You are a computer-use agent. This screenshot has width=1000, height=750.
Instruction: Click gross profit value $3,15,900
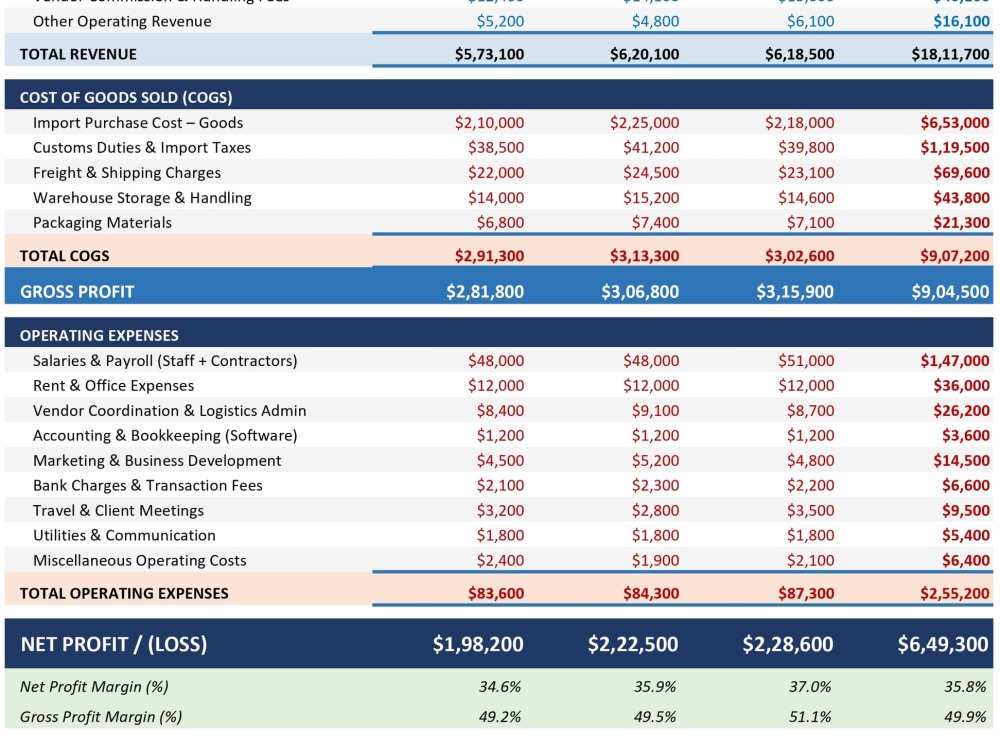(795, 291)
